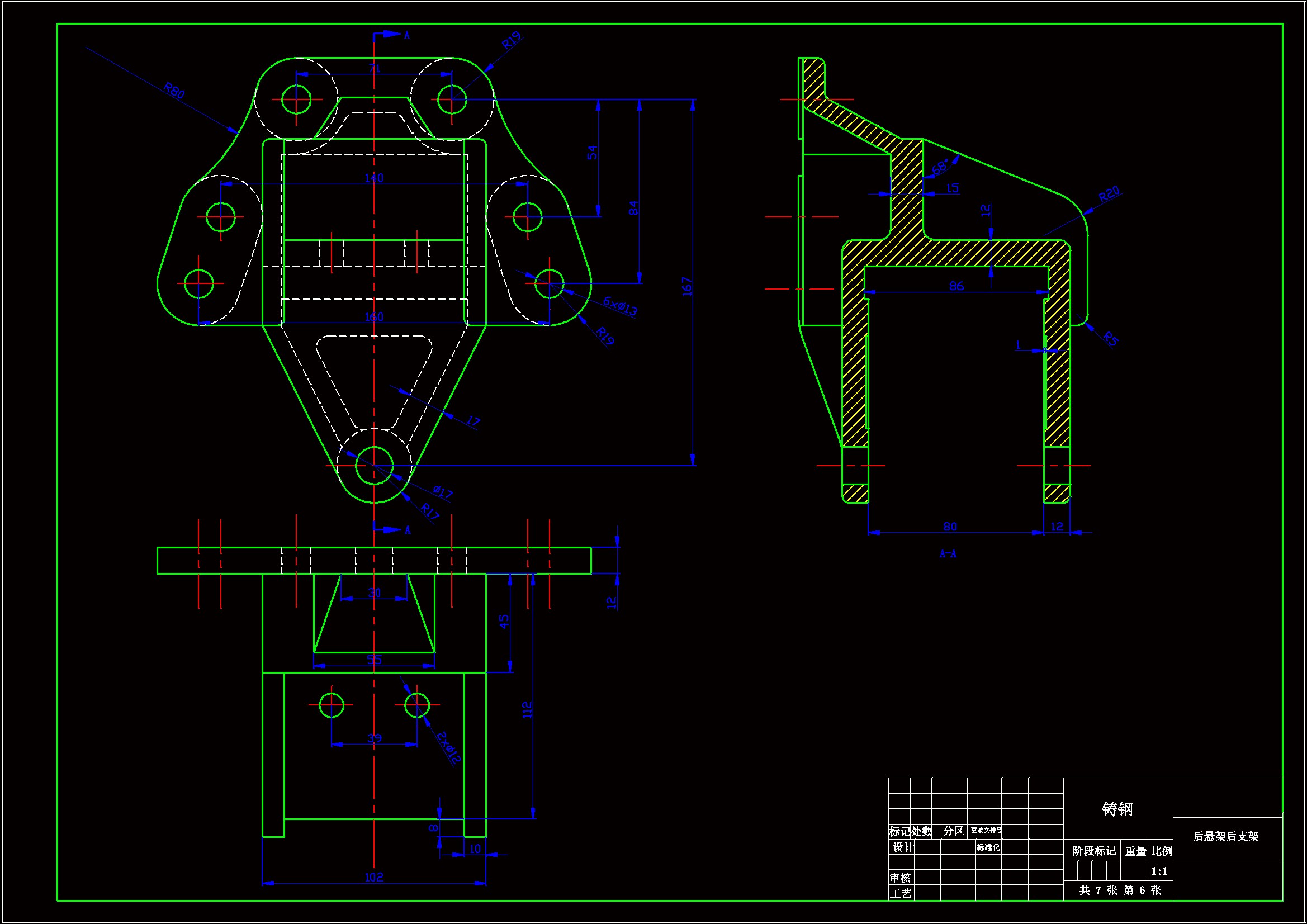Click the 2xØ12 hole callout text

[448, 747]
